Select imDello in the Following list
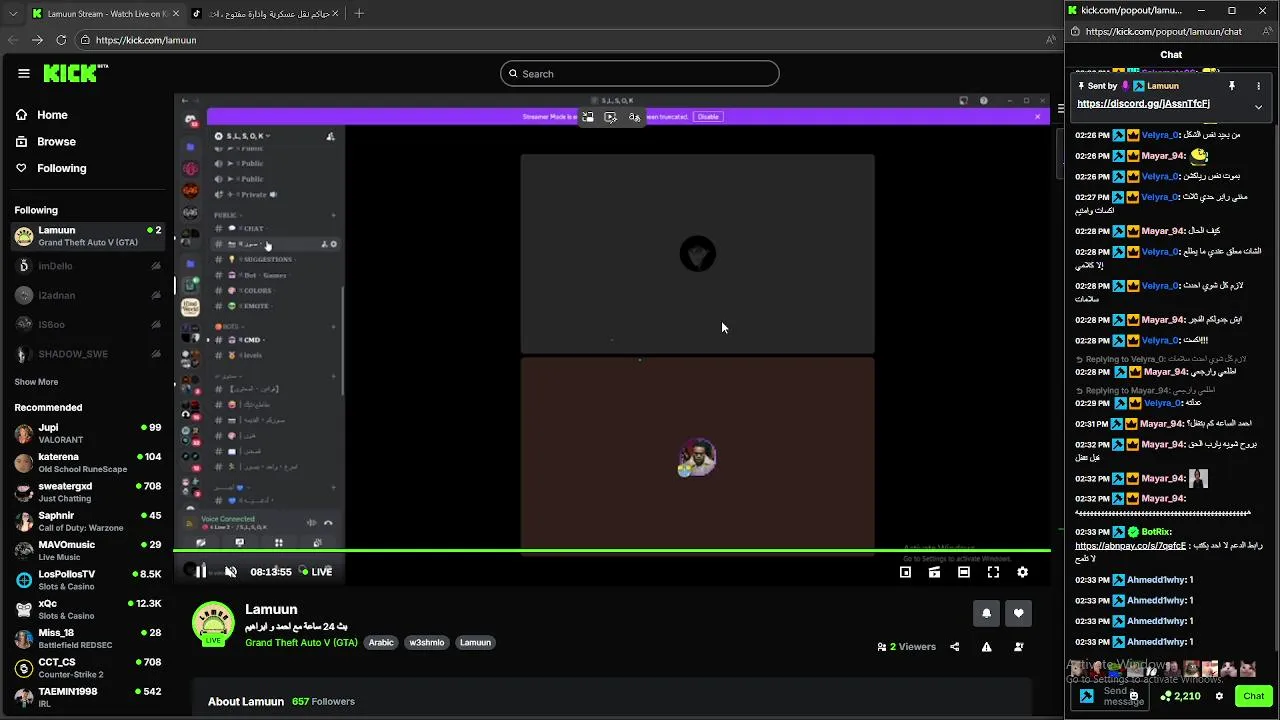Screen dimensions: 1280x720 click(87, 266)
